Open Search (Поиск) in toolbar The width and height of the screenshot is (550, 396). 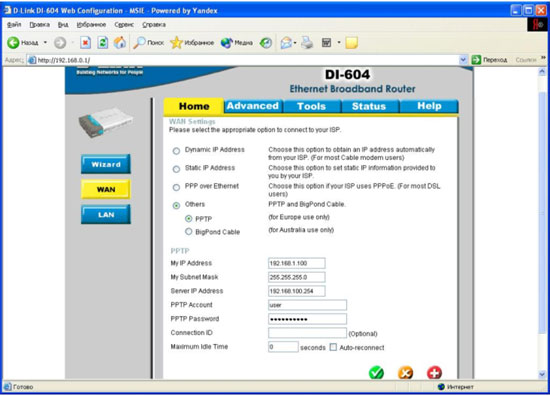coord(148,43)
